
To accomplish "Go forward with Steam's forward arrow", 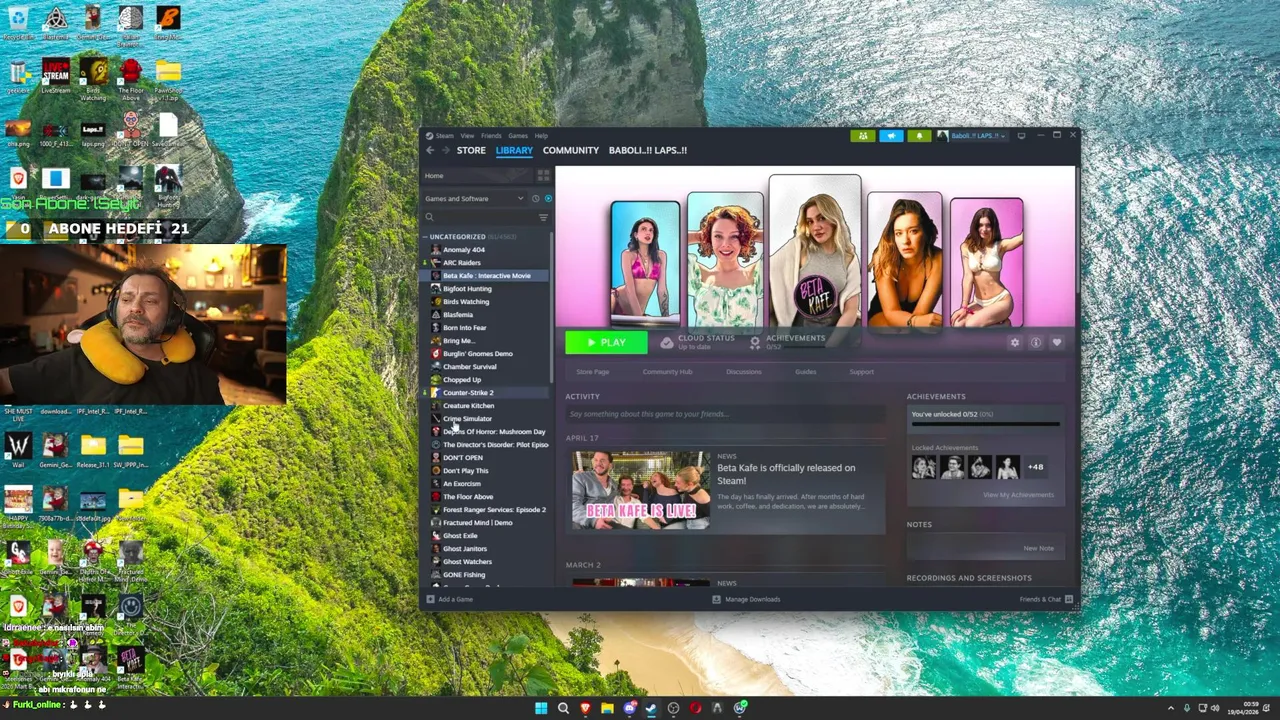I will click(445, 150).
